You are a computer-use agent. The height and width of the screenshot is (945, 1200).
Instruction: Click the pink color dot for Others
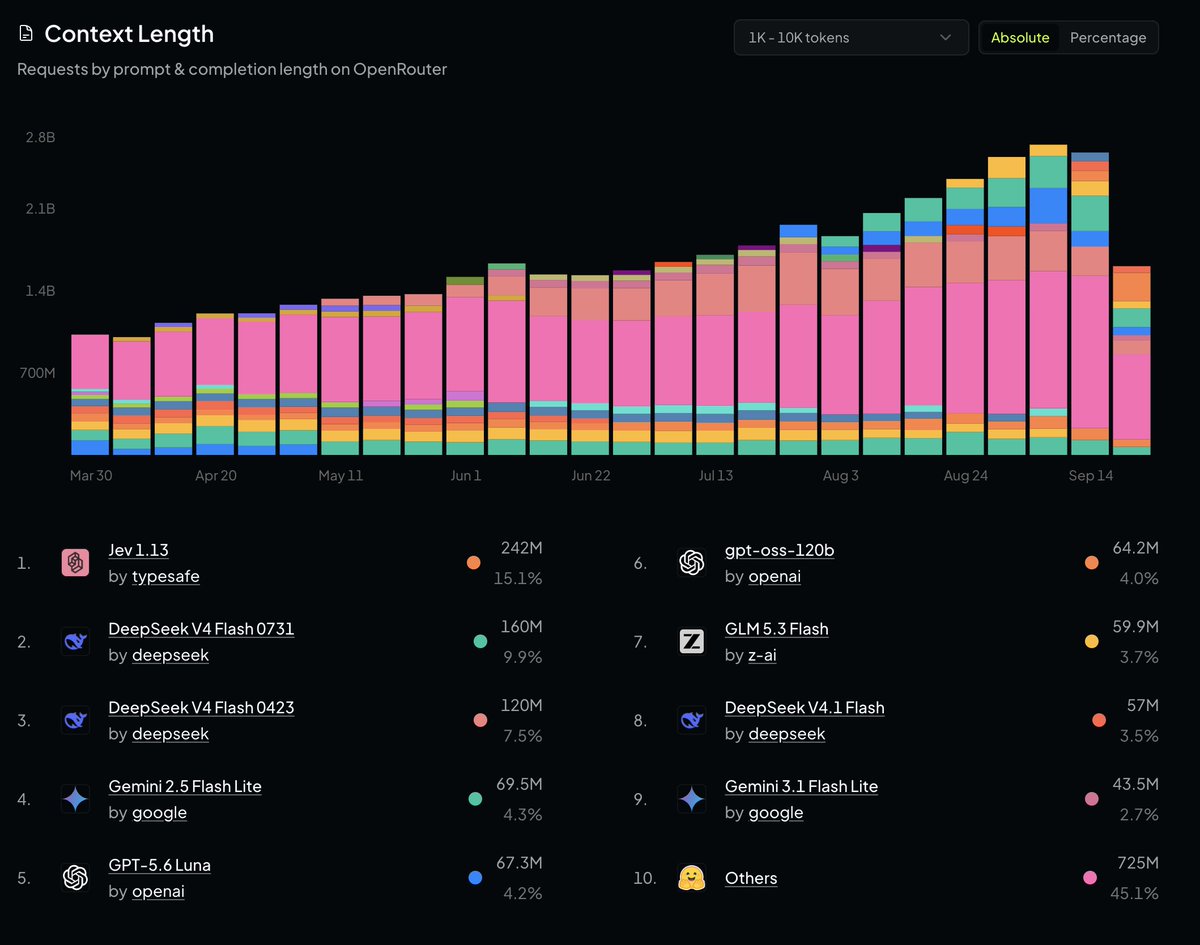[x=1091, y=878]
